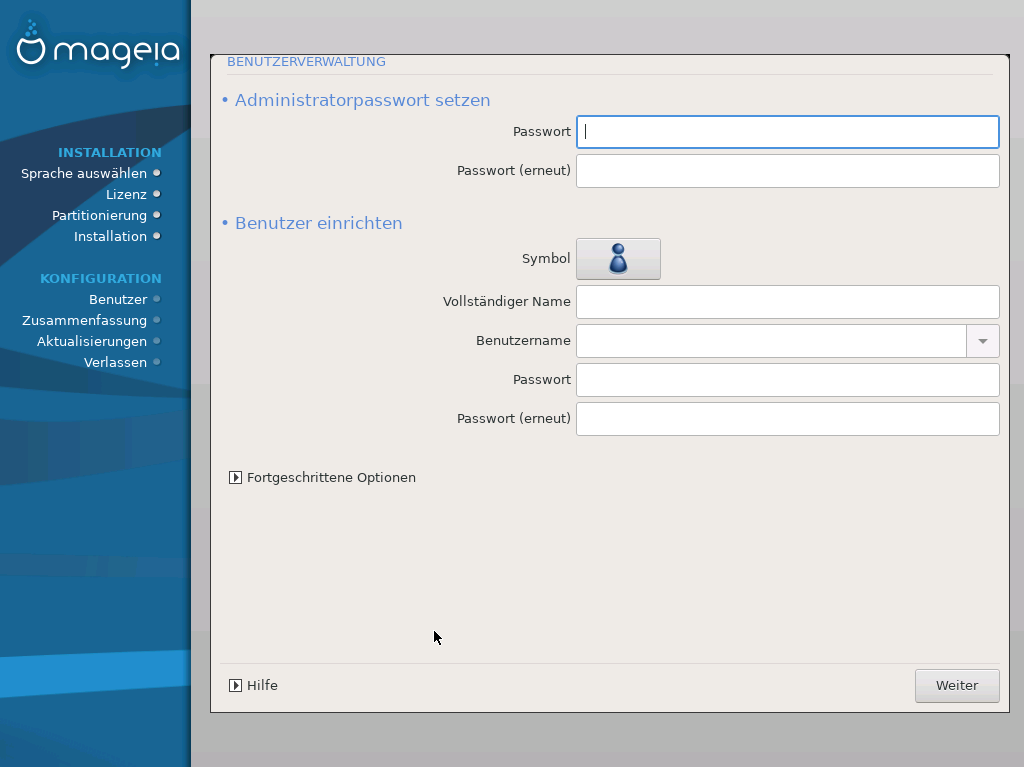Viewport: 1024px width, 767px height.
Task: Click Zusammenfassung step in sidebar
Action: click(x=84, y=321)
